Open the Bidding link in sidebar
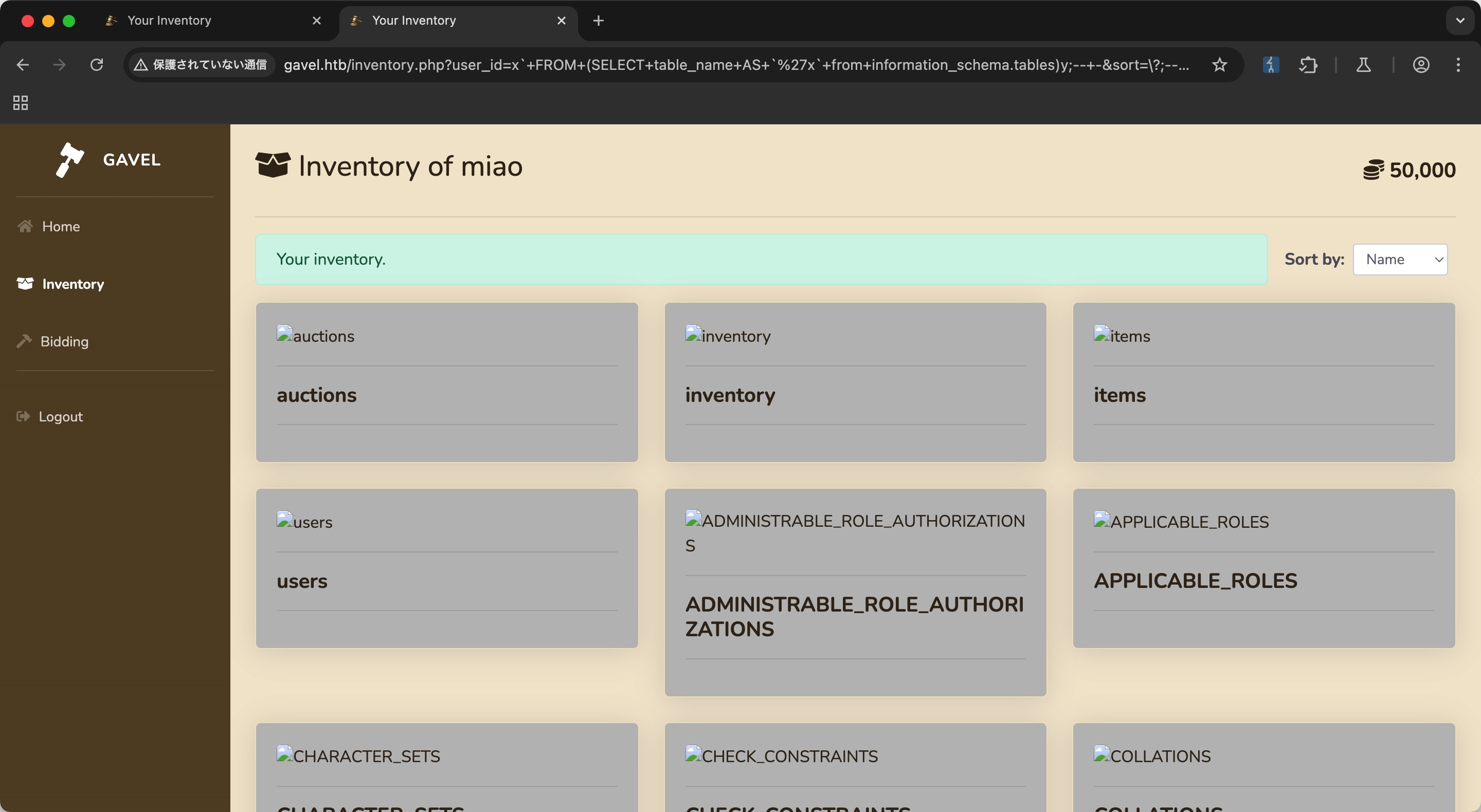Screen dimensions: 1481x812 [64, 342]
